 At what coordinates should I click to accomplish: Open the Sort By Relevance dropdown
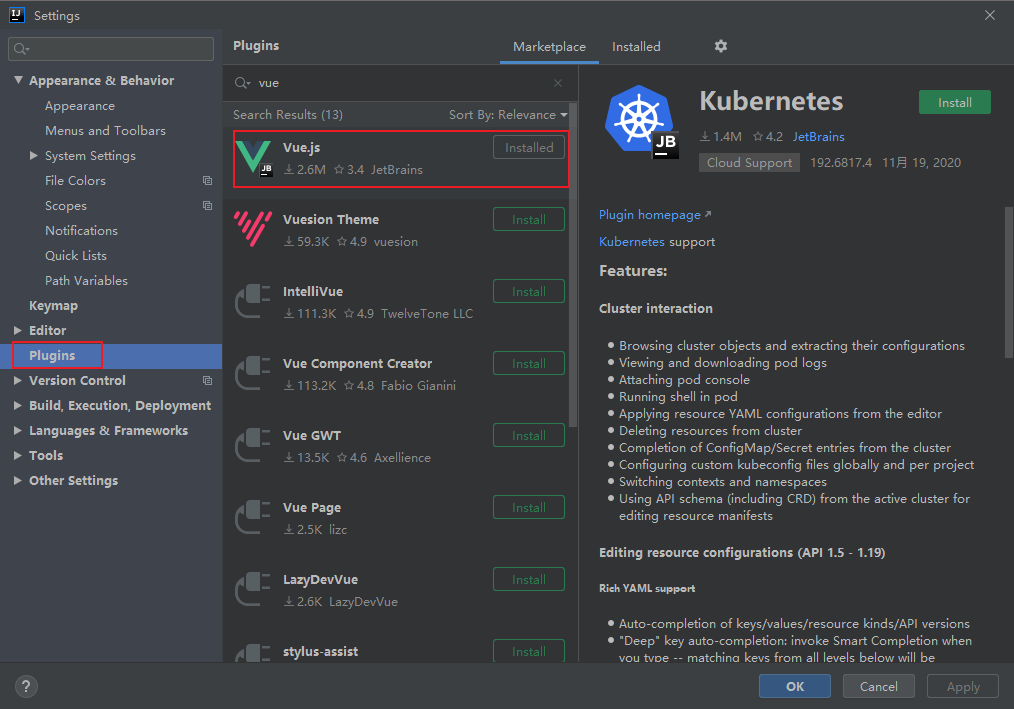pyautogui.click(x=508, y=115)
